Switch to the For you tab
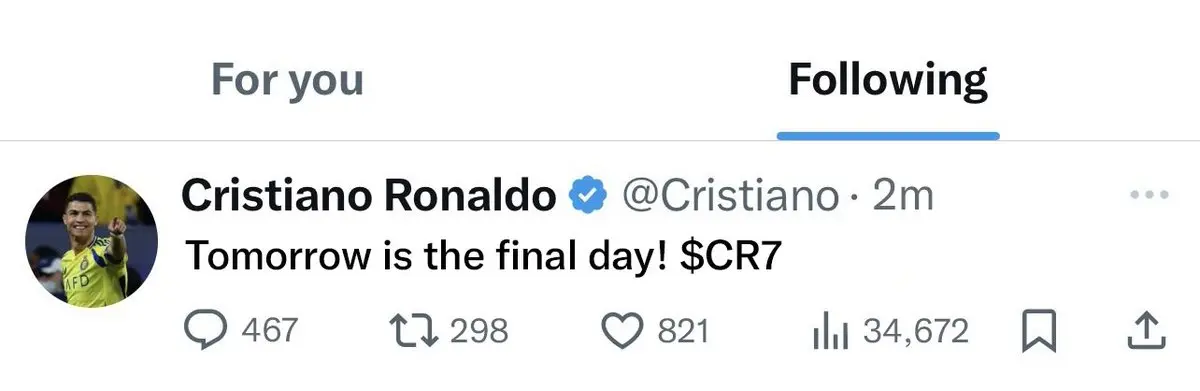This screenshot has width=1200, height=391. pos(287,79)
